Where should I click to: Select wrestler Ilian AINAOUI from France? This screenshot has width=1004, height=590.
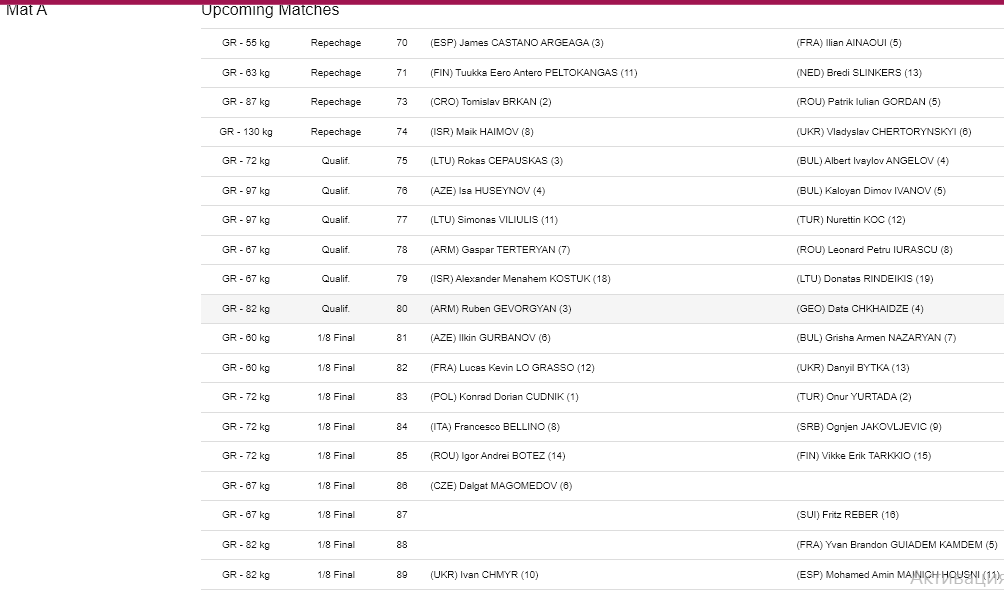pyautogui.click(x=848, y=43)
